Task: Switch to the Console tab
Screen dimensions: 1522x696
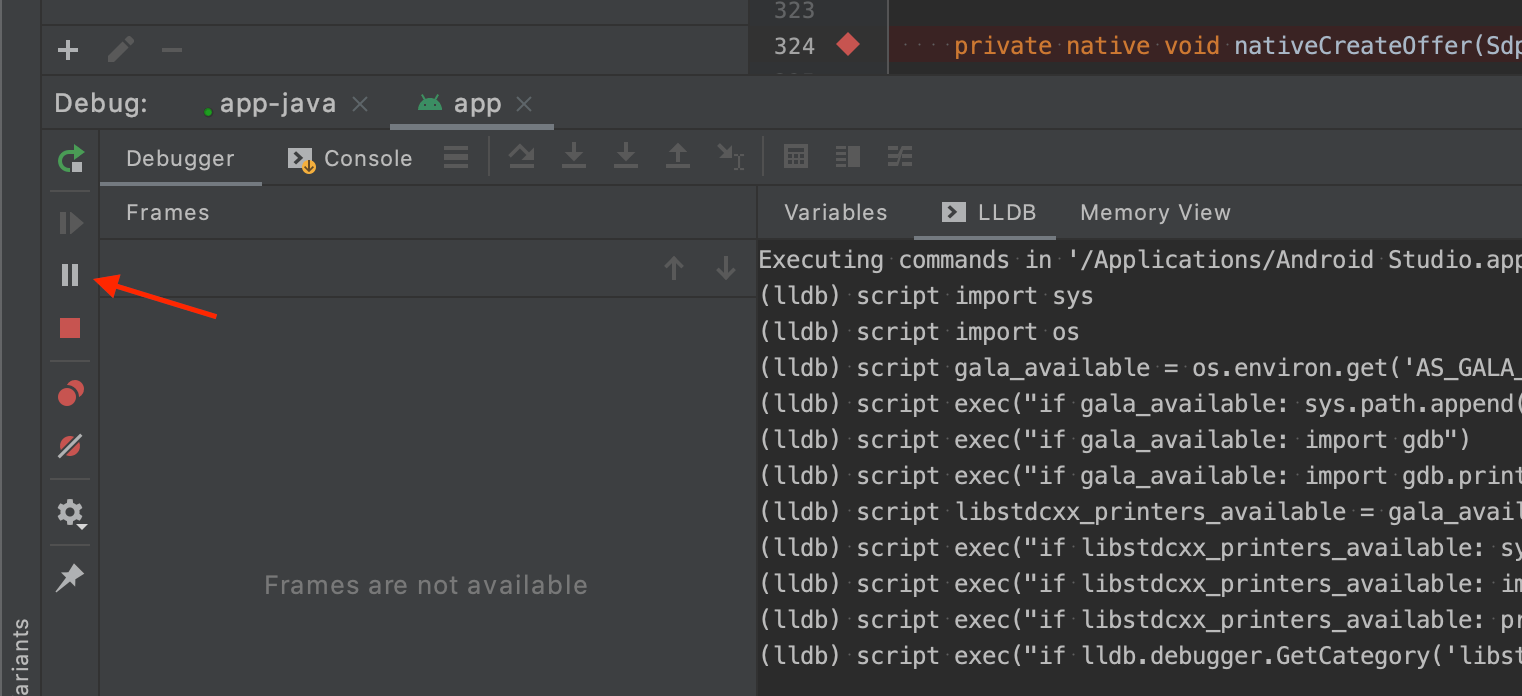Action: point(350,158)
